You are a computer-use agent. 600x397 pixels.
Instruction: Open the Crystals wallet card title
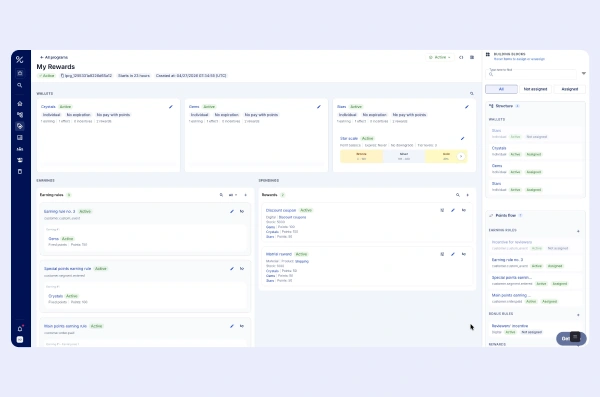click(48, 107)
